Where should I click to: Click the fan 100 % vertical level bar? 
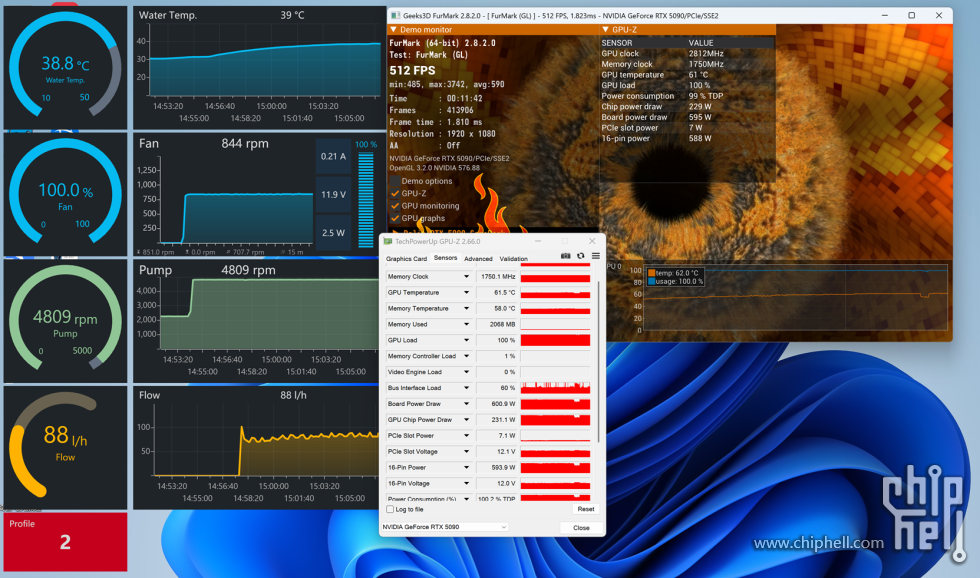pyautogui.click(x=366, y=199)
